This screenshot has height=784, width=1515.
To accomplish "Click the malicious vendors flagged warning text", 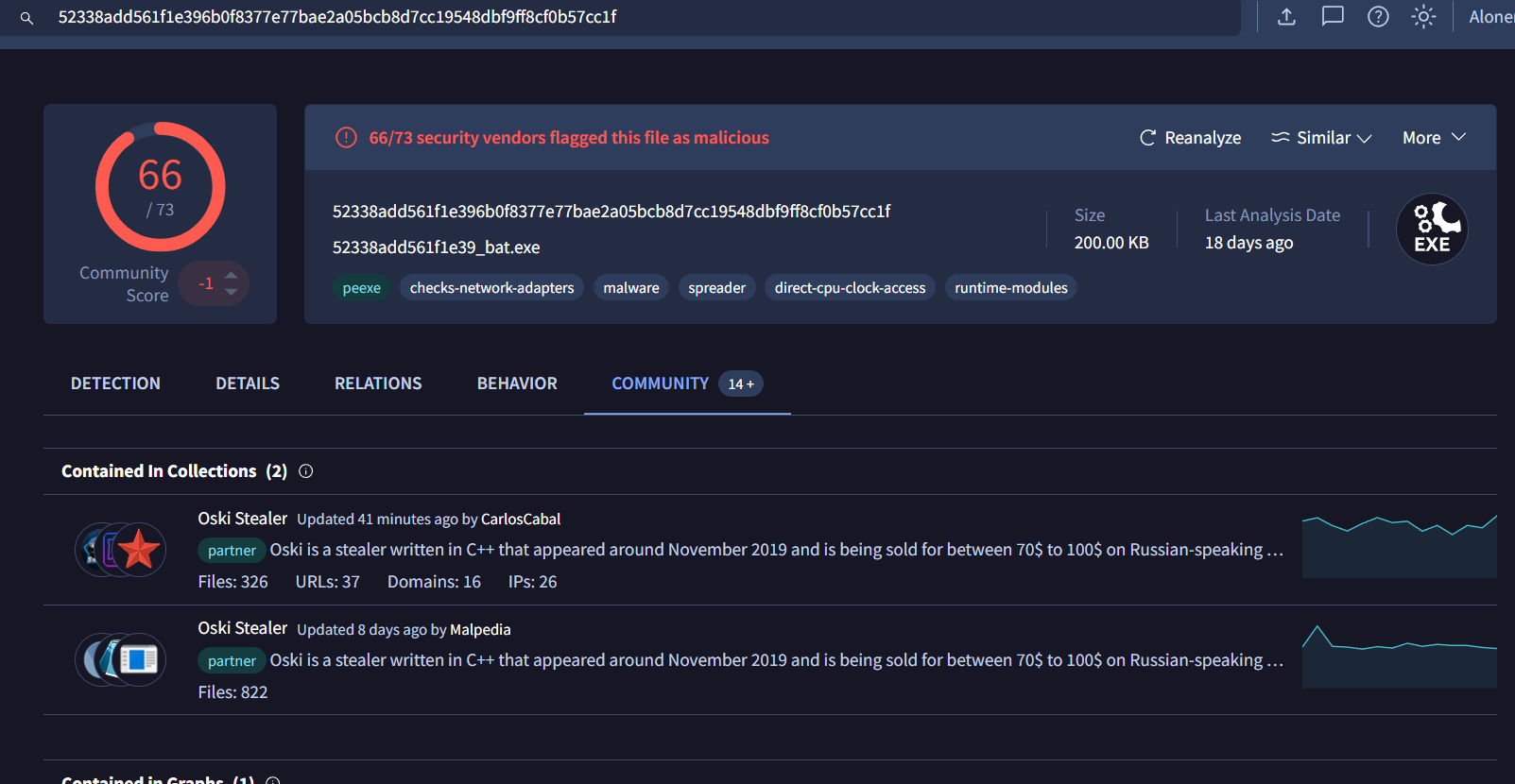I will pyautogui.click(x=569, y=138).
